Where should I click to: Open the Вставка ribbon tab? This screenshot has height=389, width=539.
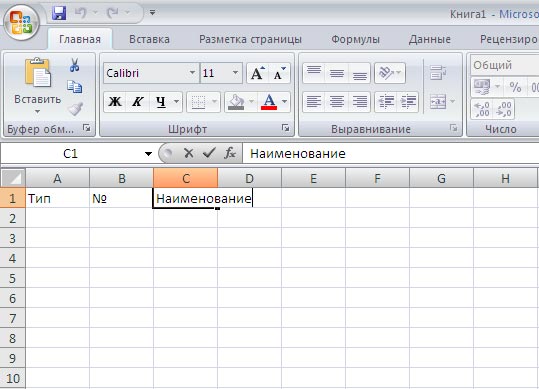pos(149,39)
